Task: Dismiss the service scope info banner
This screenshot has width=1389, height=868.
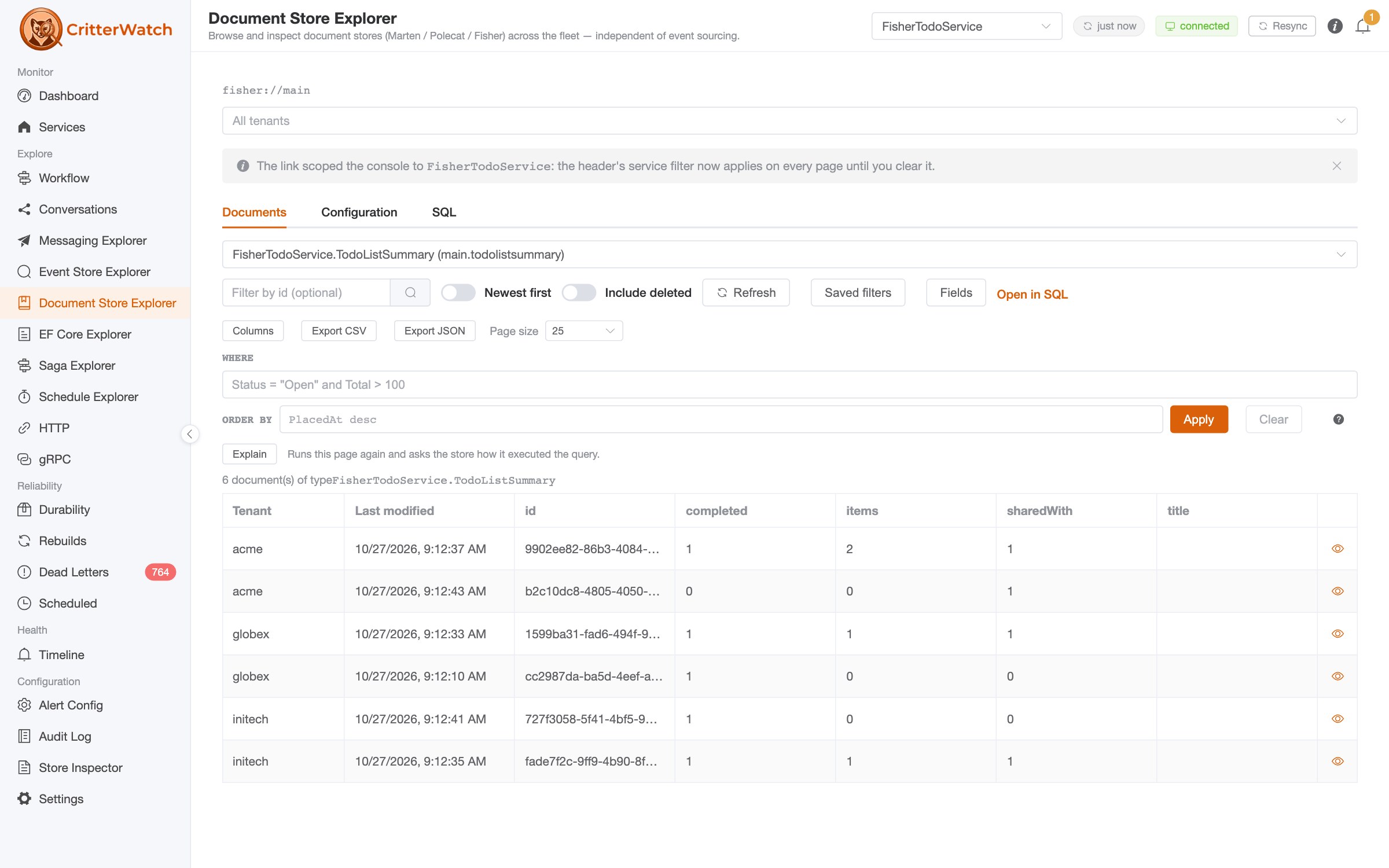Action: [1336, 165]
